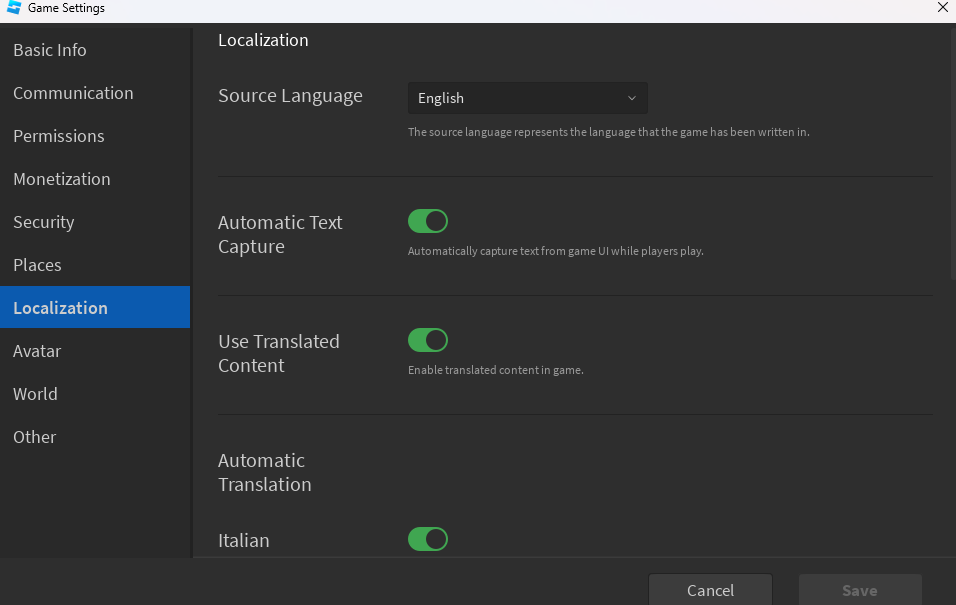Toggle Italian automatic translation off

click(427, 539)
